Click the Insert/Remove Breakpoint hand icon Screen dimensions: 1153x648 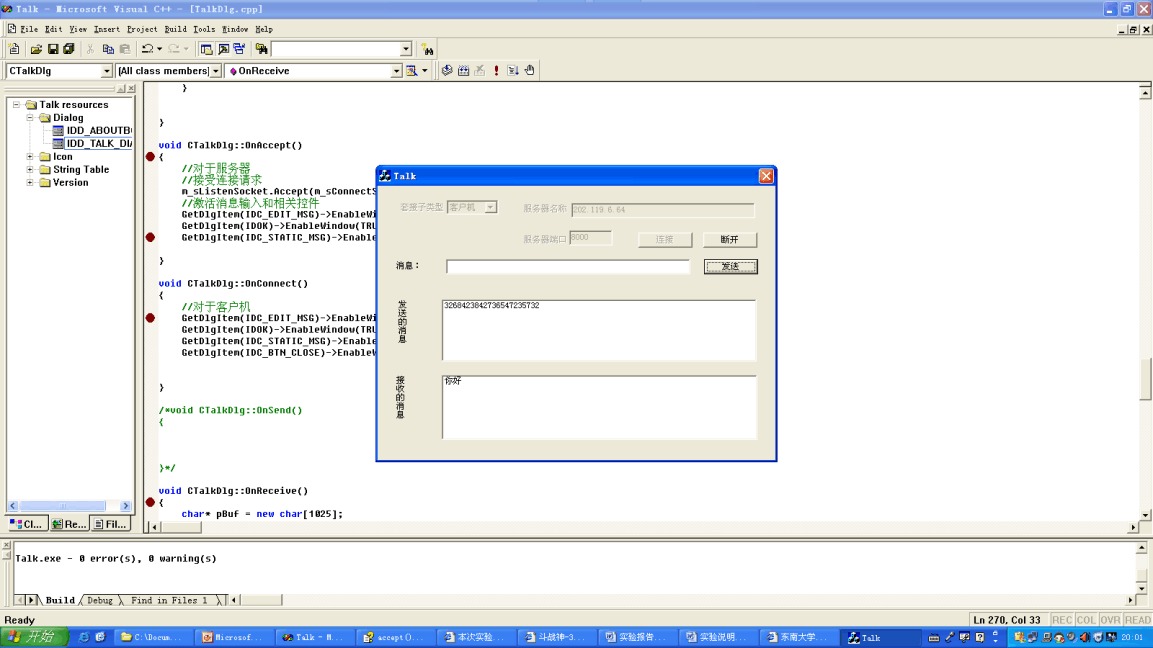[529, 71]
